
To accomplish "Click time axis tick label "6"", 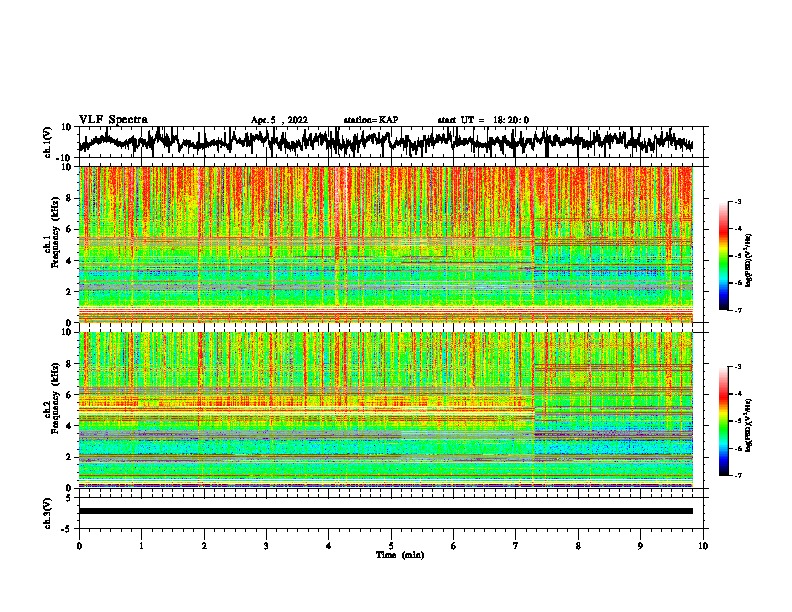I will [454, 546].
